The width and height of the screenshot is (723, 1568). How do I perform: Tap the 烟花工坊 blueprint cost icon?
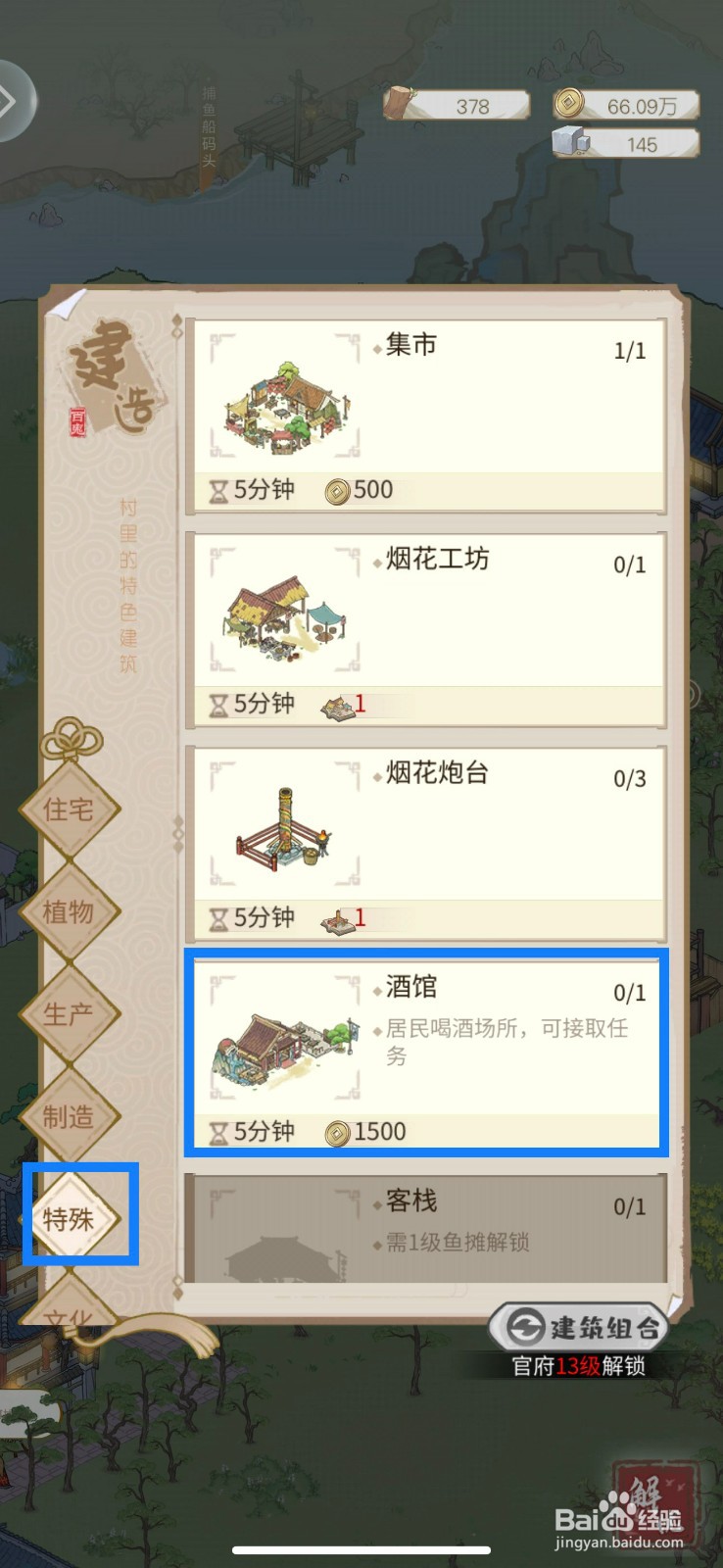tap(338, 706)
